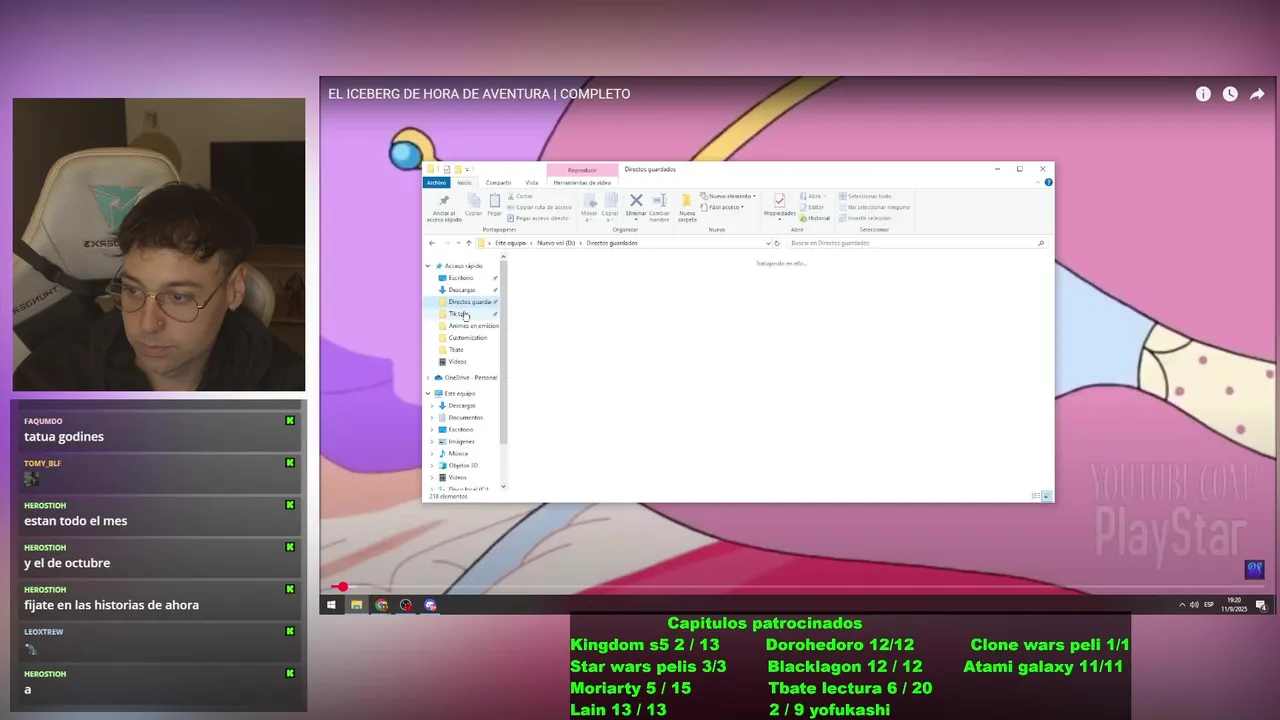The image size is (1280, 720).
Task: Click the Cambiar nombre icon
Action: [659, 201]
